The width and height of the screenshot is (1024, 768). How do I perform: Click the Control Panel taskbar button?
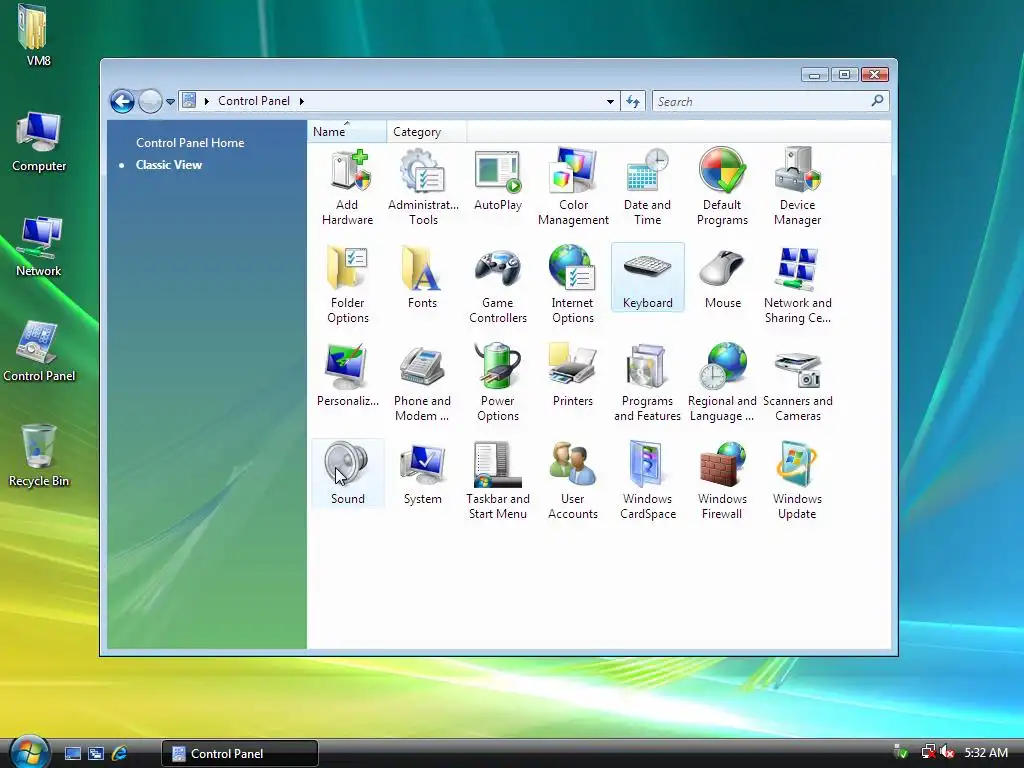(x=240, y=754)
